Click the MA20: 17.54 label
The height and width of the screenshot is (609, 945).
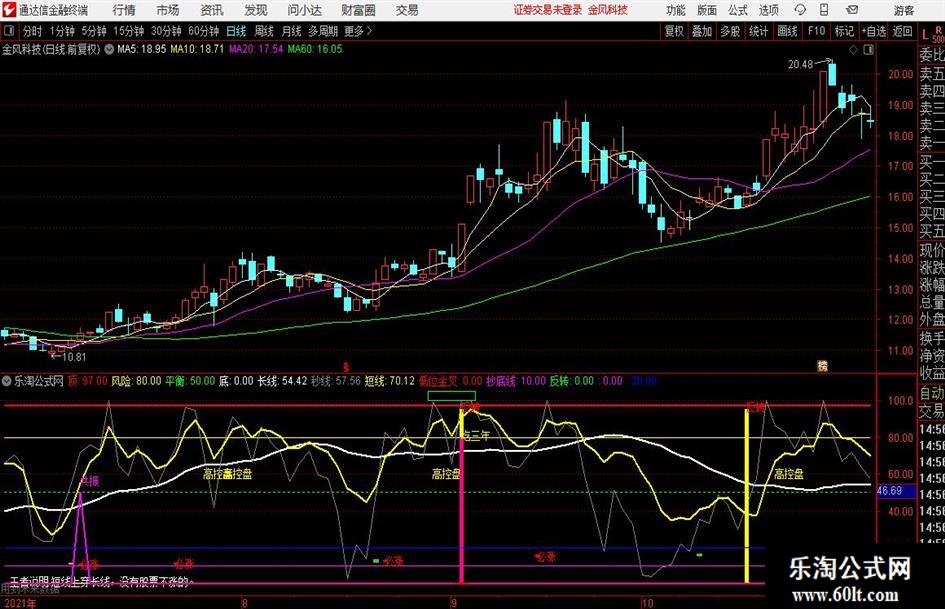point(256,49)
